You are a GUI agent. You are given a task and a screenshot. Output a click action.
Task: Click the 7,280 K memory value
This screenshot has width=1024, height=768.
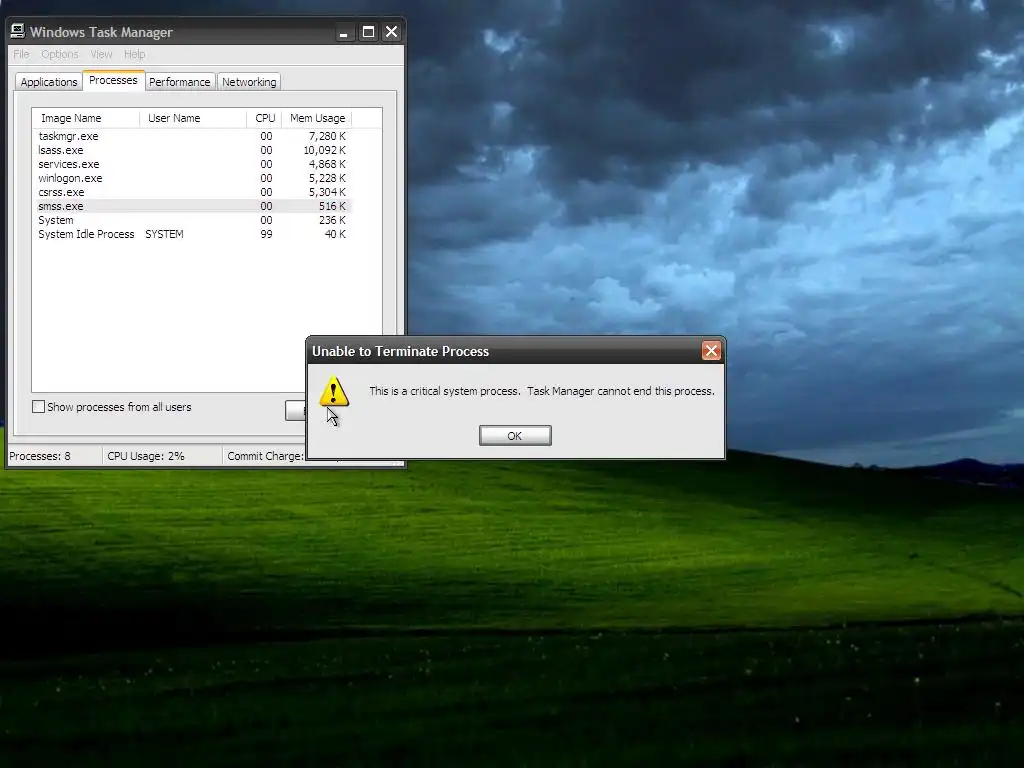coord(327,136)
